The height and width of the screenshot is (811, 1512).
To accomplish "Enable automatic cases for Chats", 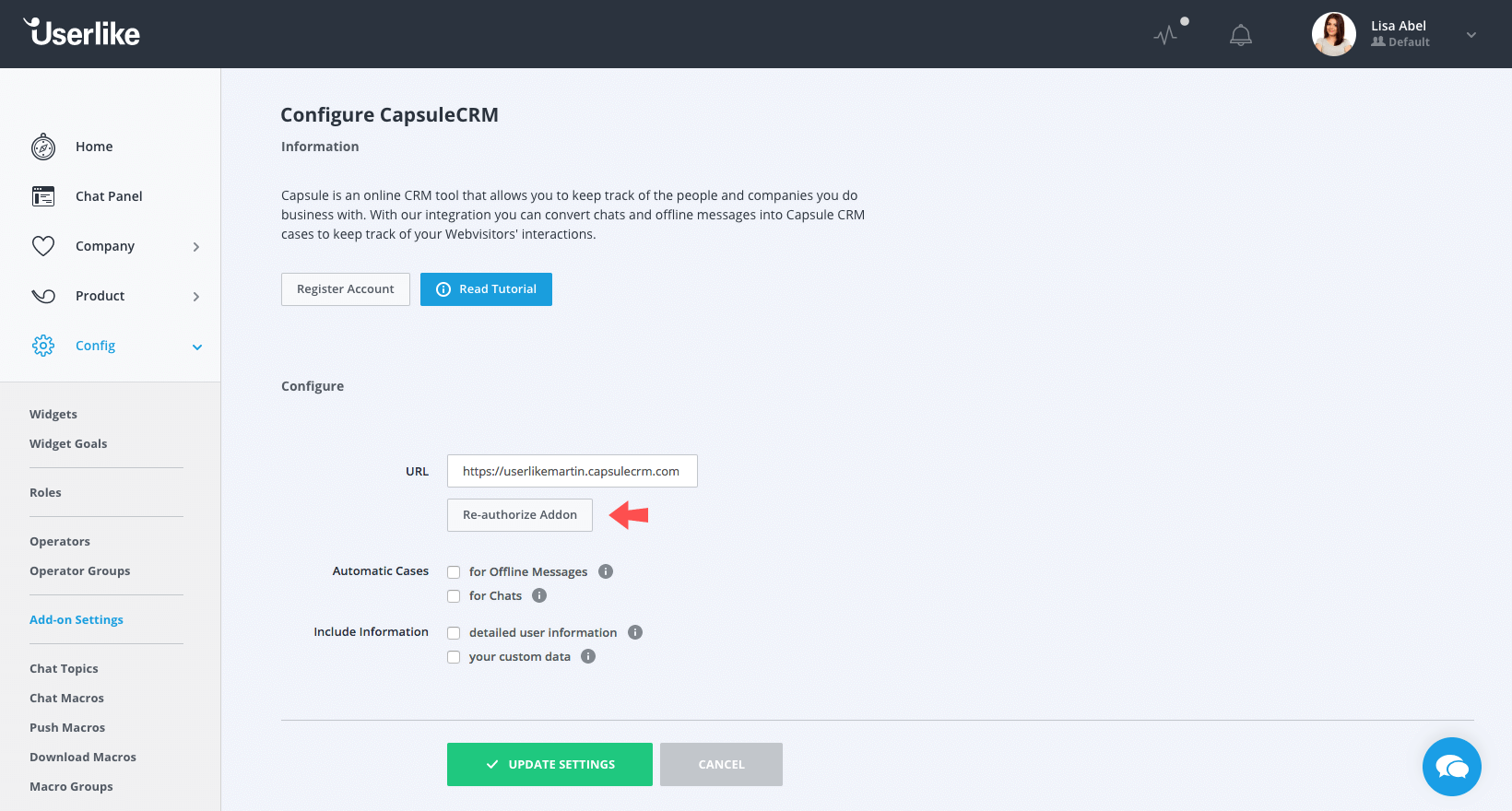I will tap(454, 596).
